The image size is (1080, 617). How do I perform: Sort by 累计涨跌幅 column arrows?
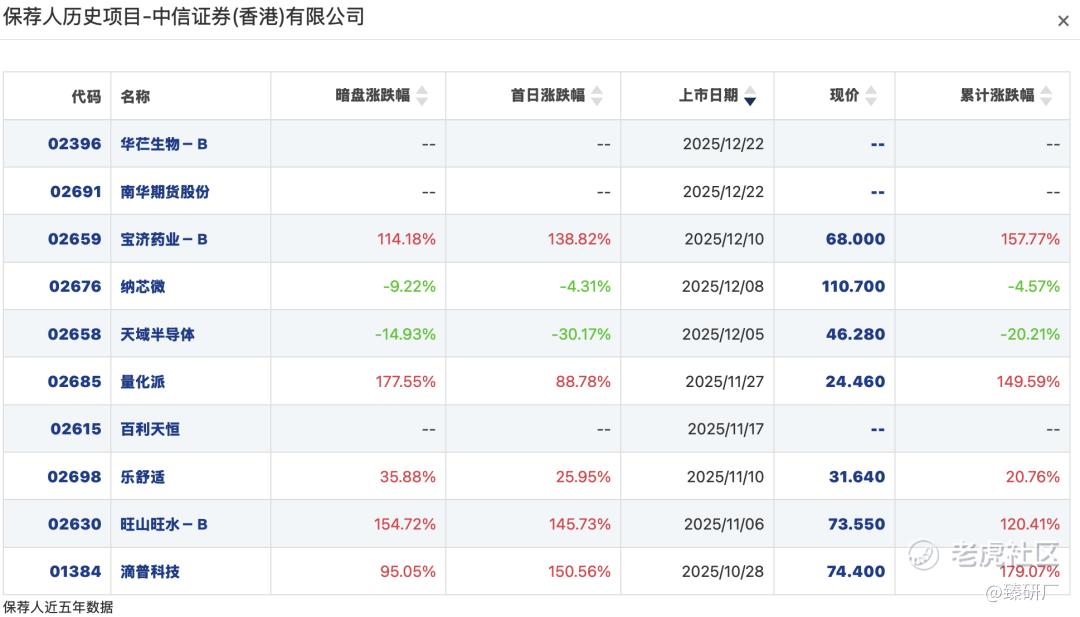[1046, 96]
